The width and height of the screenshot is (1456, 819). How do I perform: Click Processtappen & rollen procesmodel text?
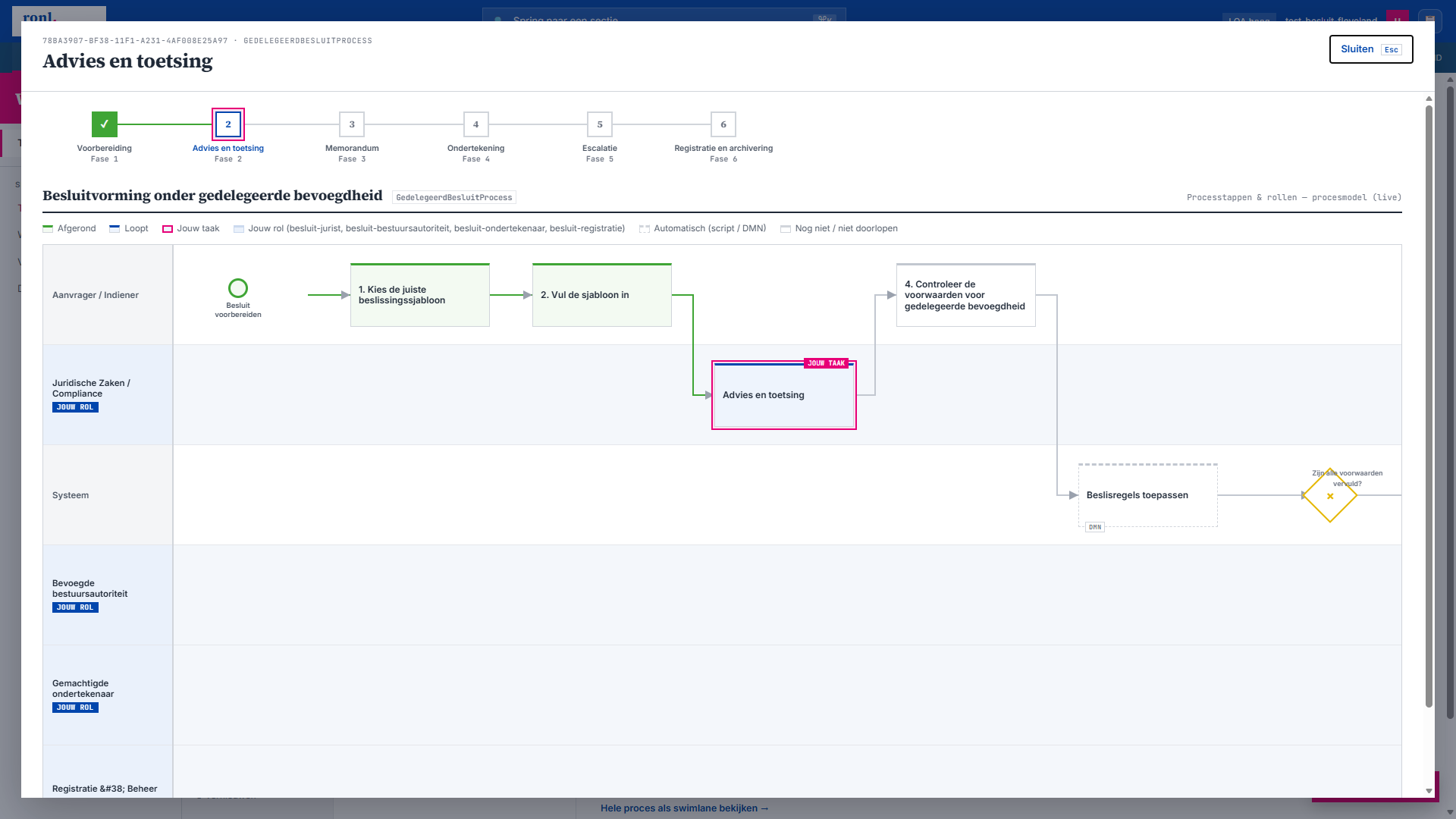1294,197
